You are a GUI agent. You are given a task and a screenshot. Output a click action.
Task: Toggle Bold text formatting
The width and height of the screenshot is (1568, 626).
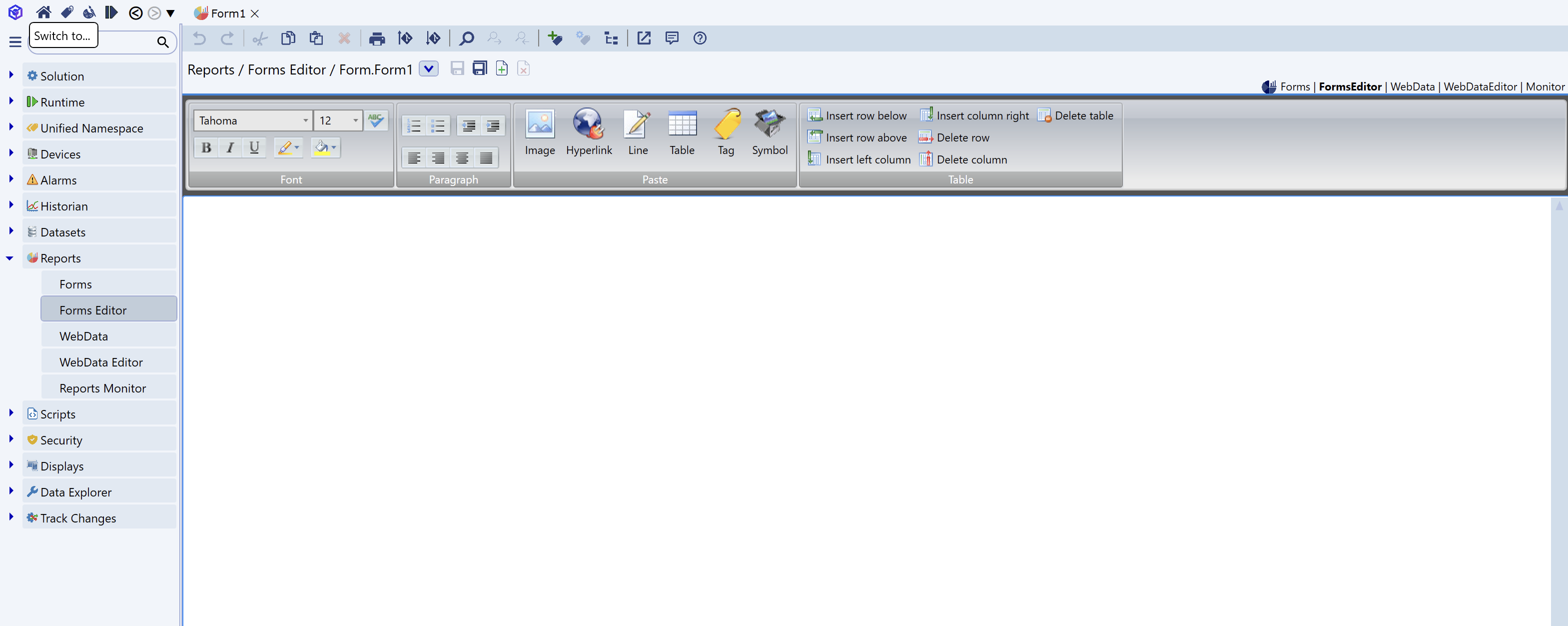pyautogui.click(x=206, y=147)
